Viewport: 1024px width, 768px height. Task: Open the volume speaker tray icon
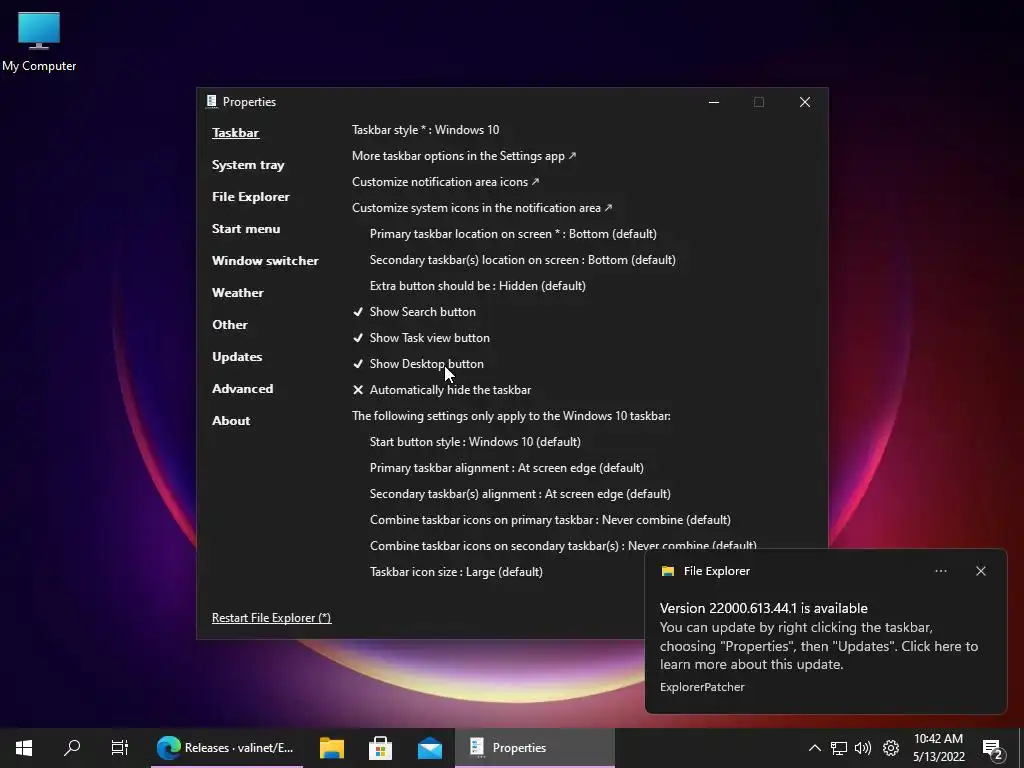tap(863, 748)
